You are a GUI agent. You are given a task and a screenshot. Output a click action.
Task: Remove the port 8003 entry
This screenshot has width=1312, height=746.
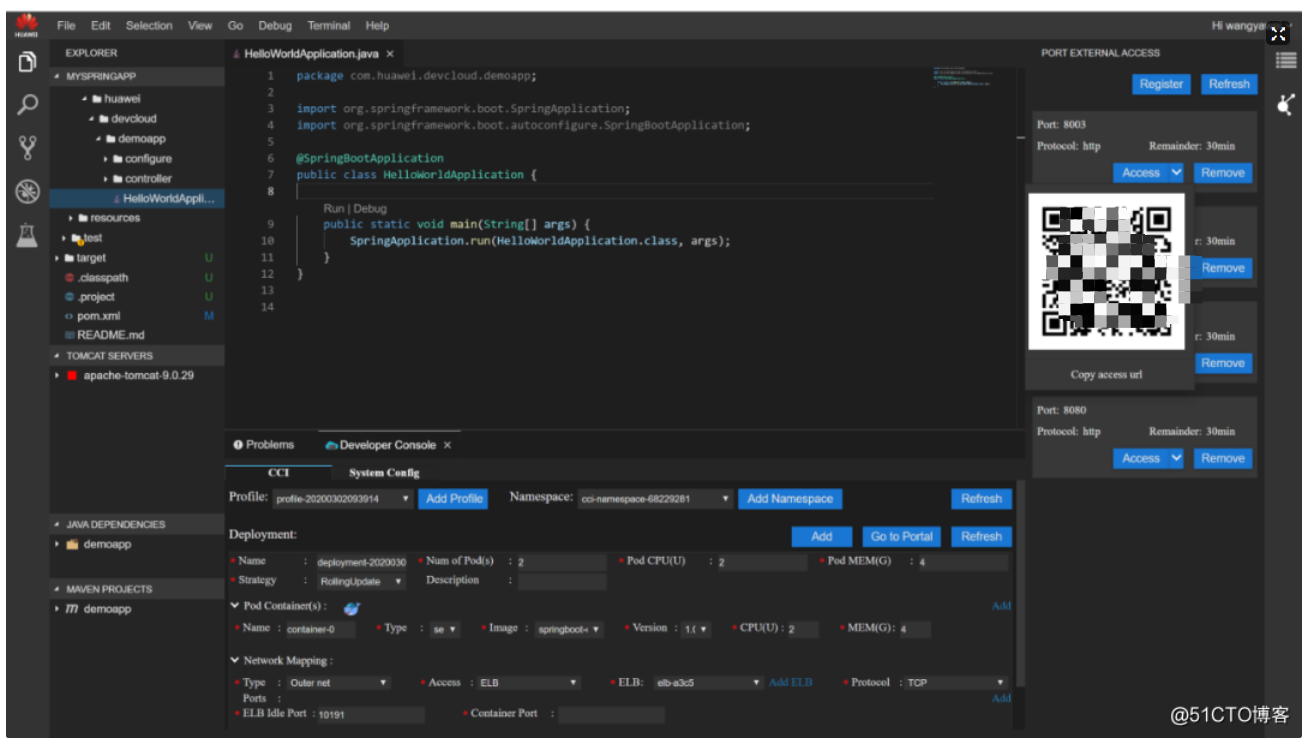coord(1223,173)
